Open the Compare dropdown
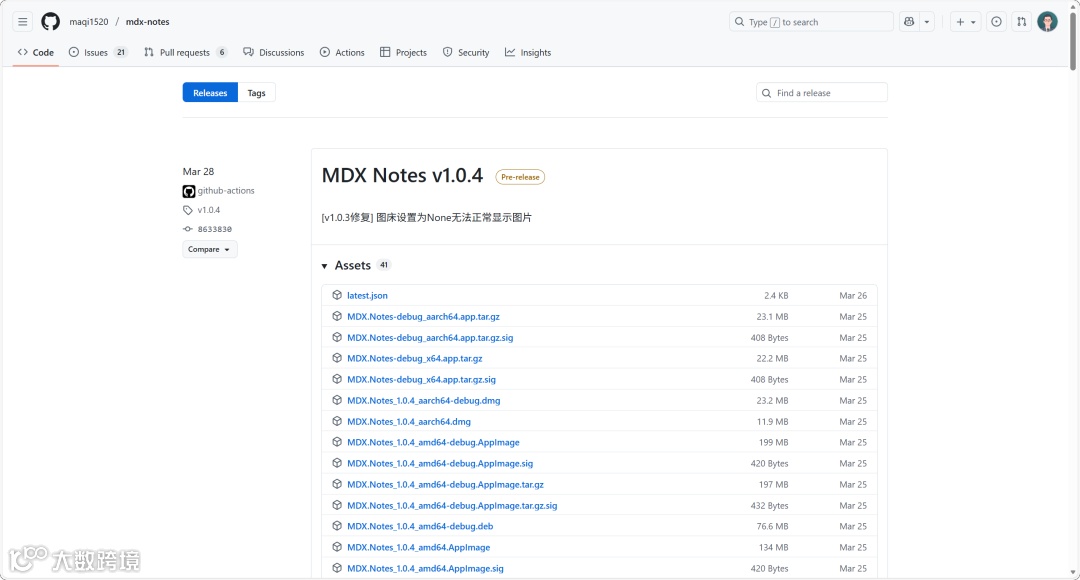The image size is (1080, 580). [209, 249]
